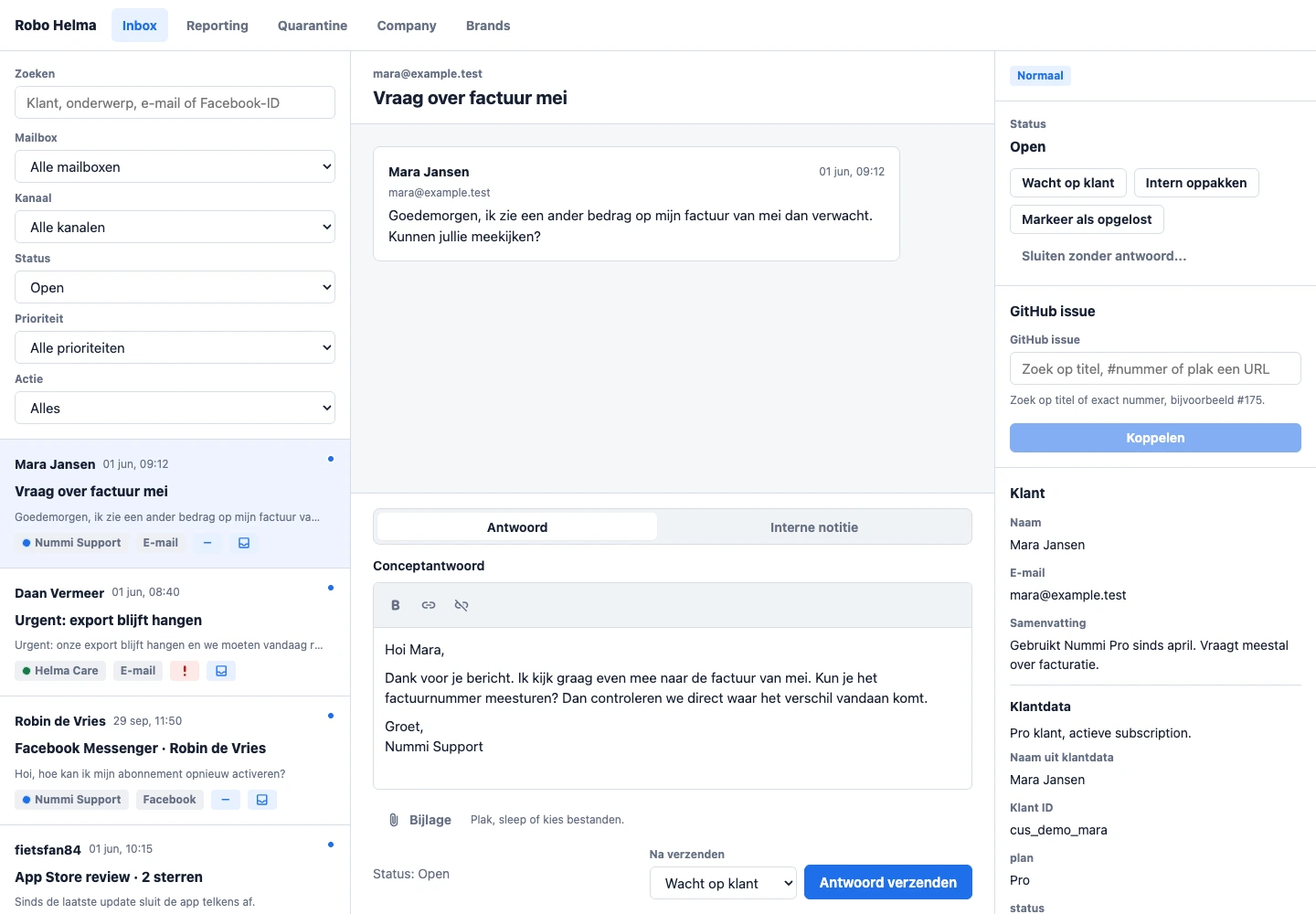Toggle bold formatting in the reply editor
Viewport: 1316px width, 914px height.
click(396, 605)
